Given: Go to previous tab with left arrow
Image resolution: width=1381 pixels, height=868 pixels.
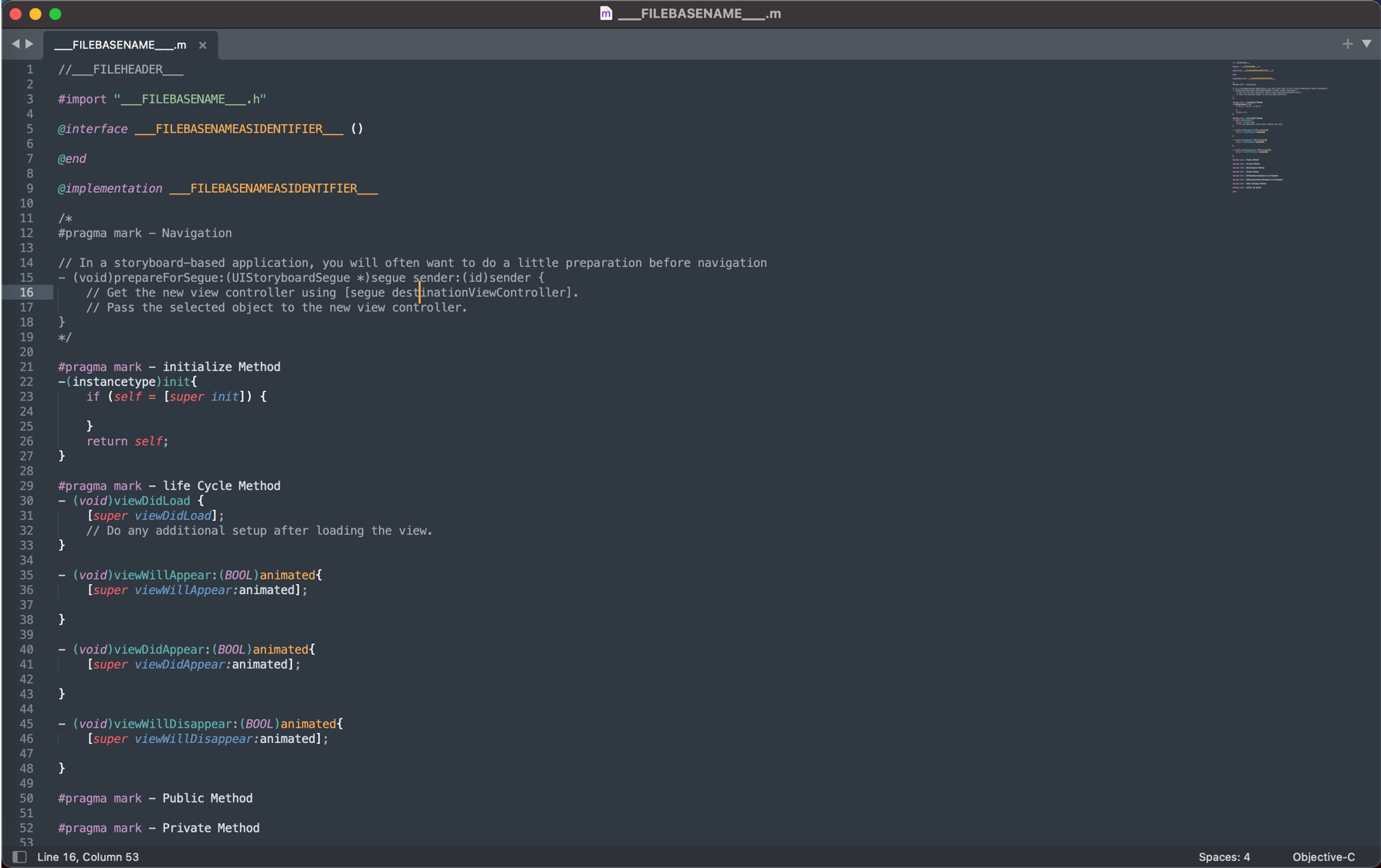Looking at the screenshot, I should [x=15, y=44].
